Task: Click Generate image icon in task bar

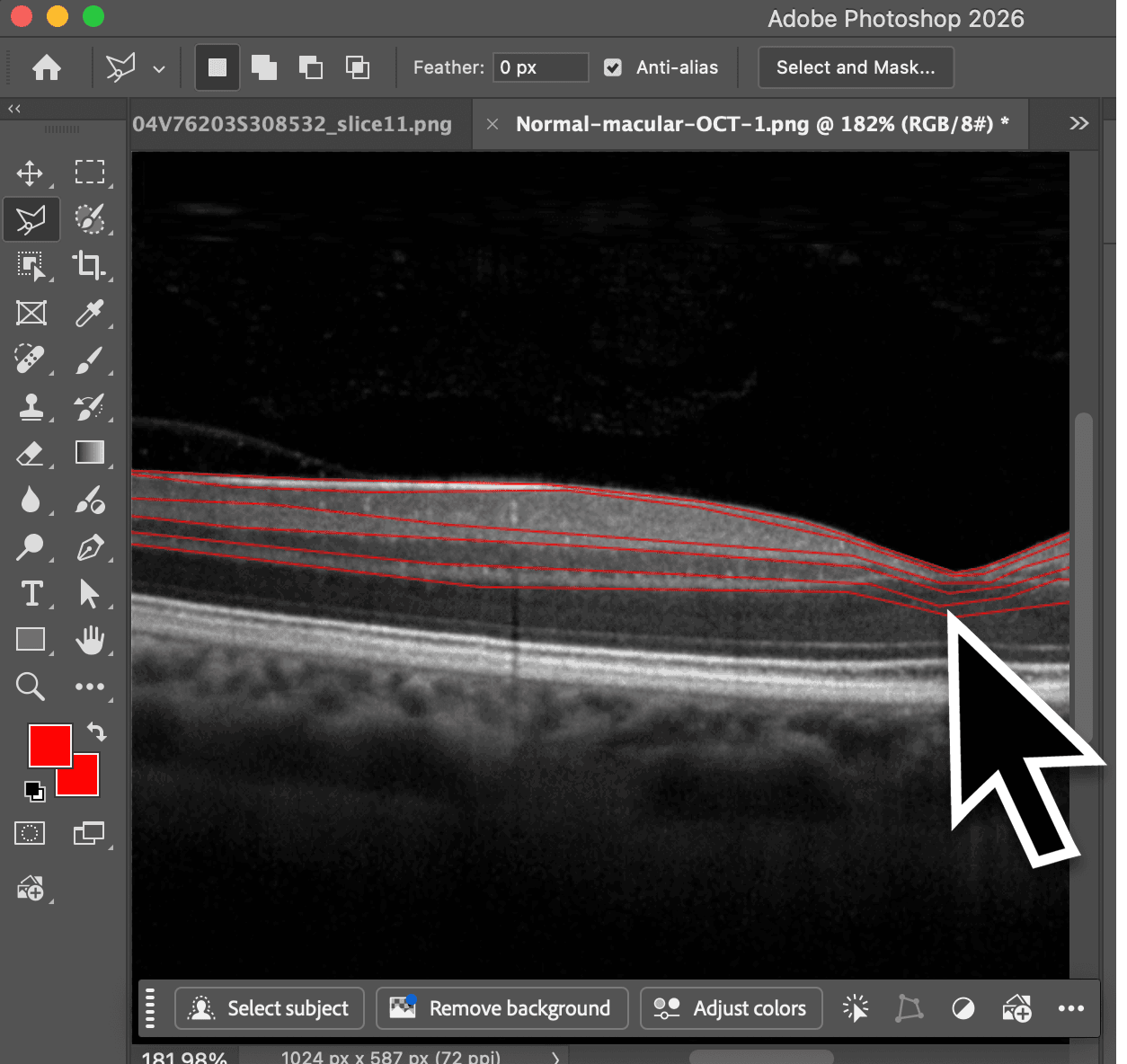Action: (x=1017, y=1008)
